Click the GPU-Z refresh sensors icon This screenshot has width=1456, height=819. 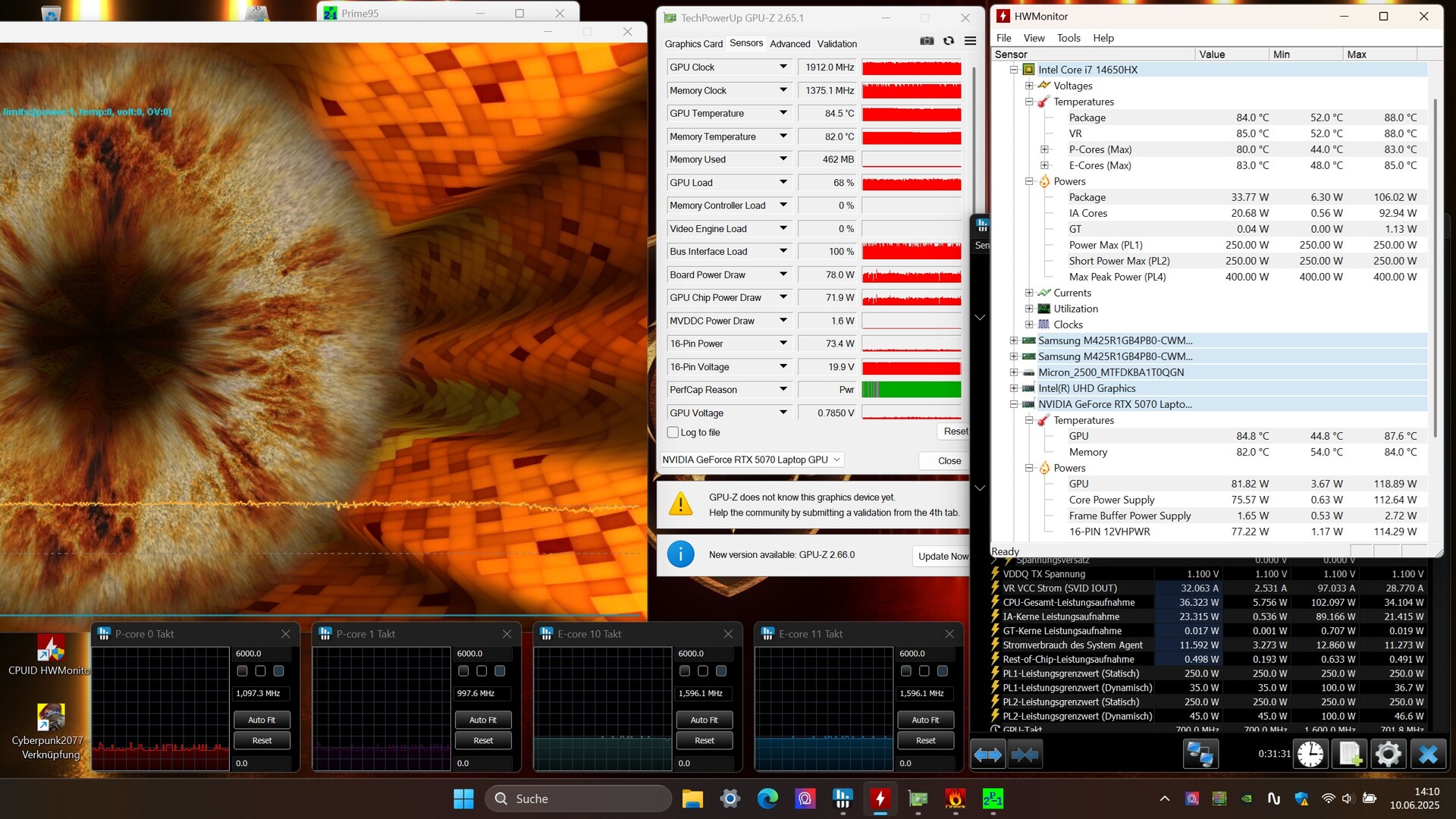[x=949, y=41]
